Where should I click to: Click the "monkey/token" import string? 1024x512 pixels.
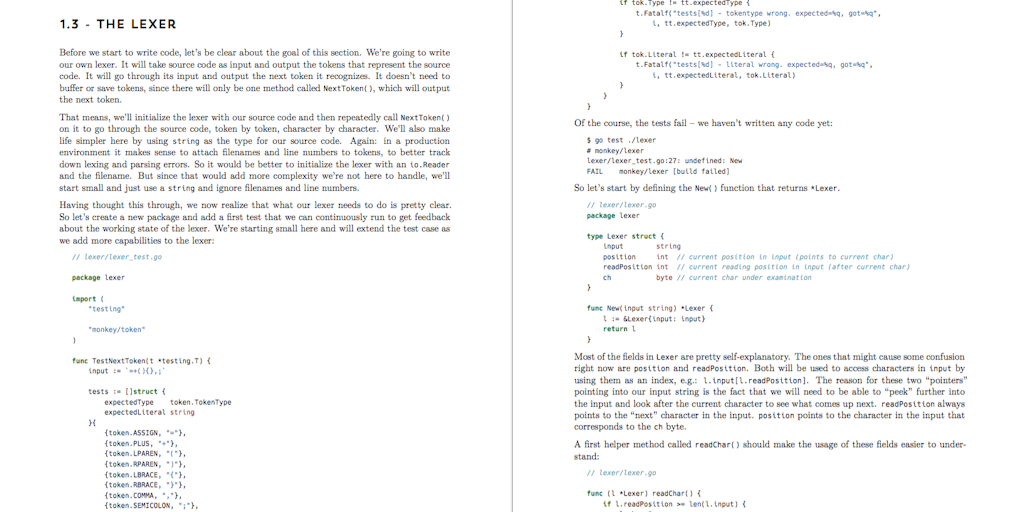[117, 330]
